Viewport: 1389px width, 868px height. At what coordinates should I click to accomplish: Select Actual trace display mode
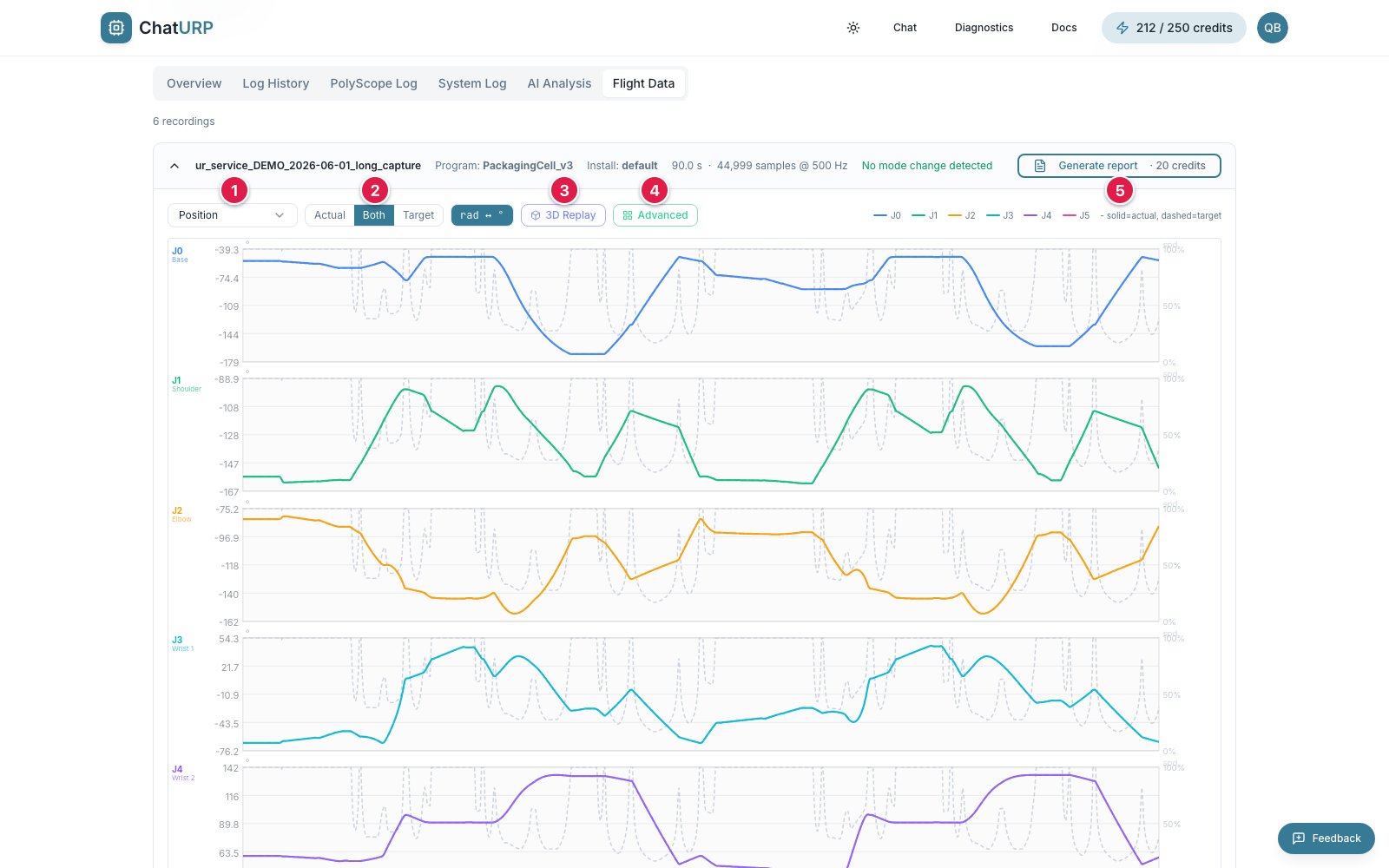pos(330,215)
